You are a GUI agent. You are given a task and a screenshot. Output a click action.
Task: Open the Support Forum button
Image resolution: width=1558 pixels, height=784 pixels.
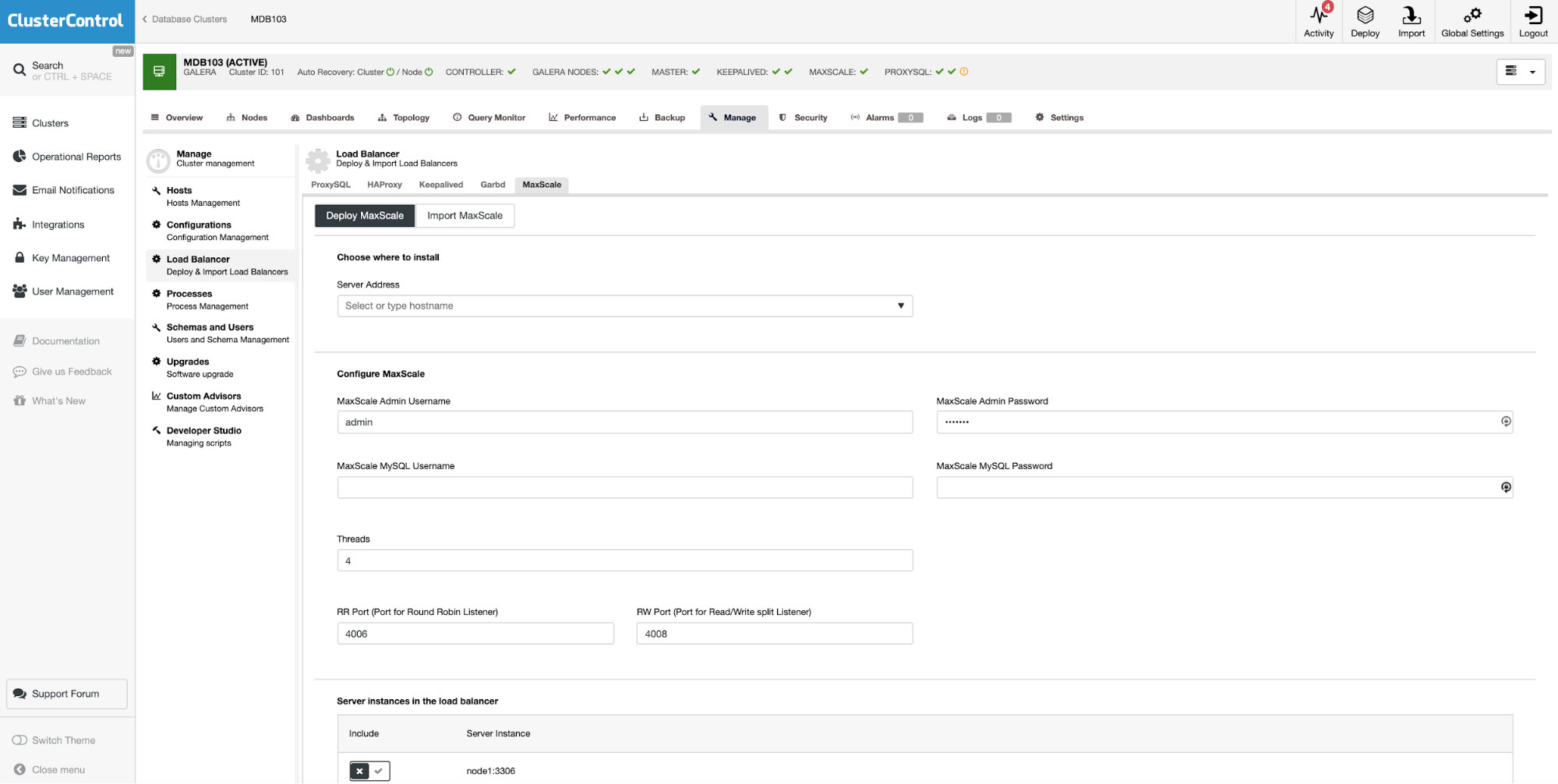point(67,694)
